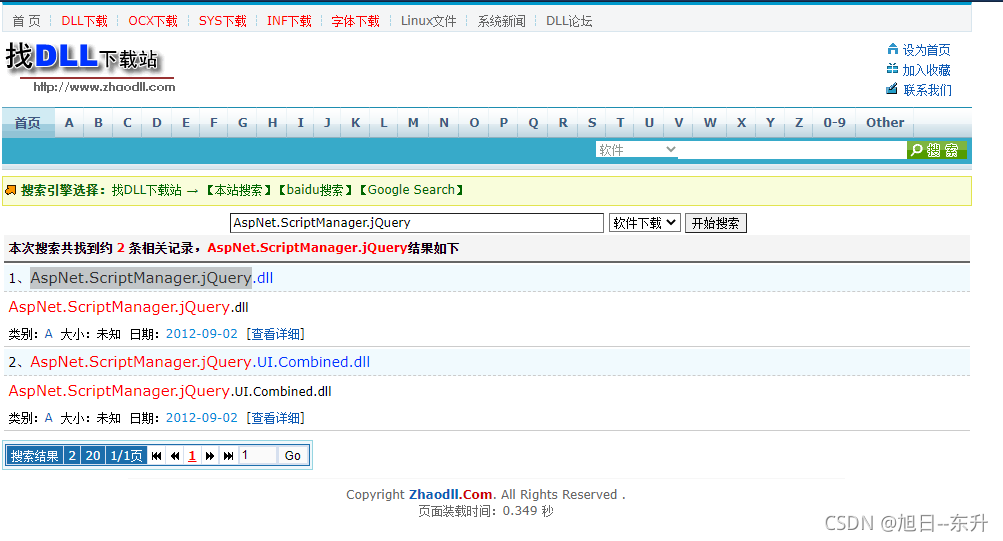Viewport: 1003px width, 541px height.
Task: Click the 加入收藏 link
Action: [926, 70]
